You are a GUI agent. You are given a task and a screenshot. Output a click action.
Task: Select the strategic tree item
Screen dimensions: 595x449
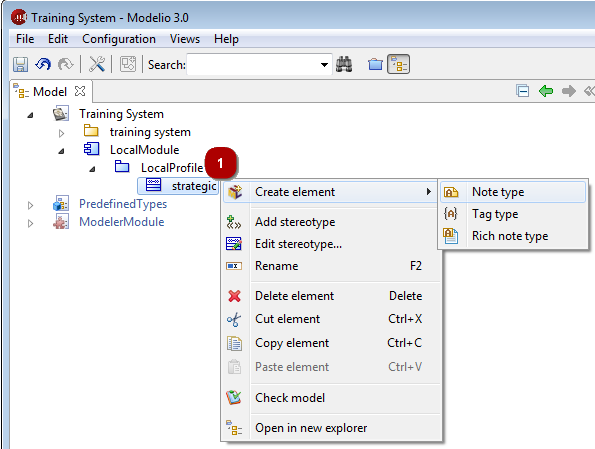pyautogui.click(x=178, y=186)
